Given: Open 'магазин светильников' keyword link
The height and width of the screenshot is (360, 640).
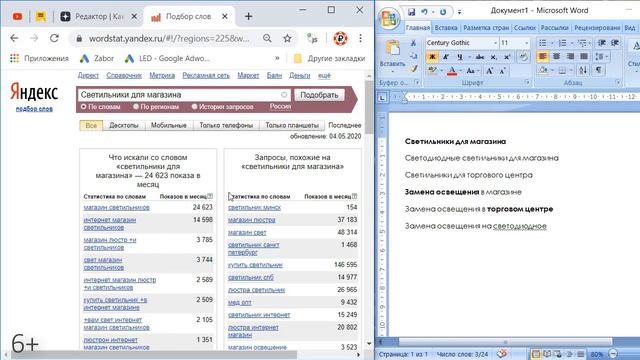Looking at the screenshot, I should [x=116, y=207].
